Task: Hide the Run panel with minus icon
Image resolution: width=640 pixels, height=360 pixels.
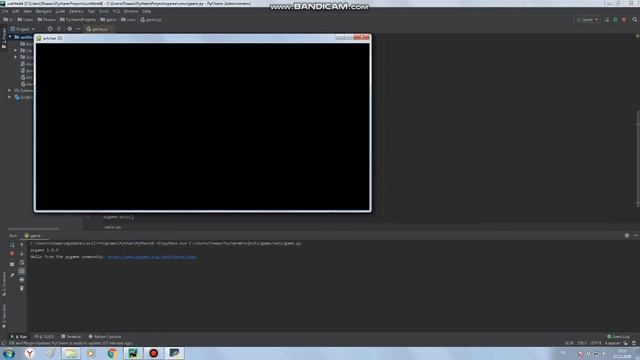Action: tap(636, 236)
